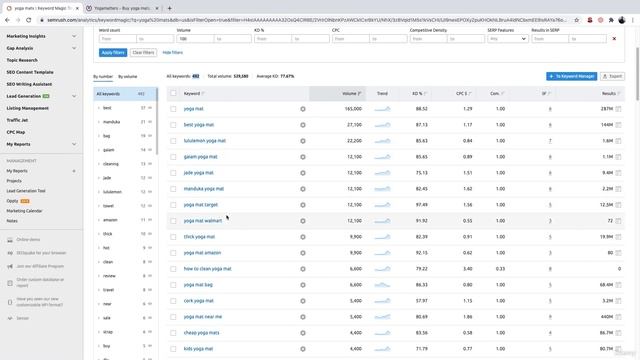The height and width of the screenshot is (360, 640).
Task: Click the browser reload icon
Action: pyautogui.click(x=29, y=20)
